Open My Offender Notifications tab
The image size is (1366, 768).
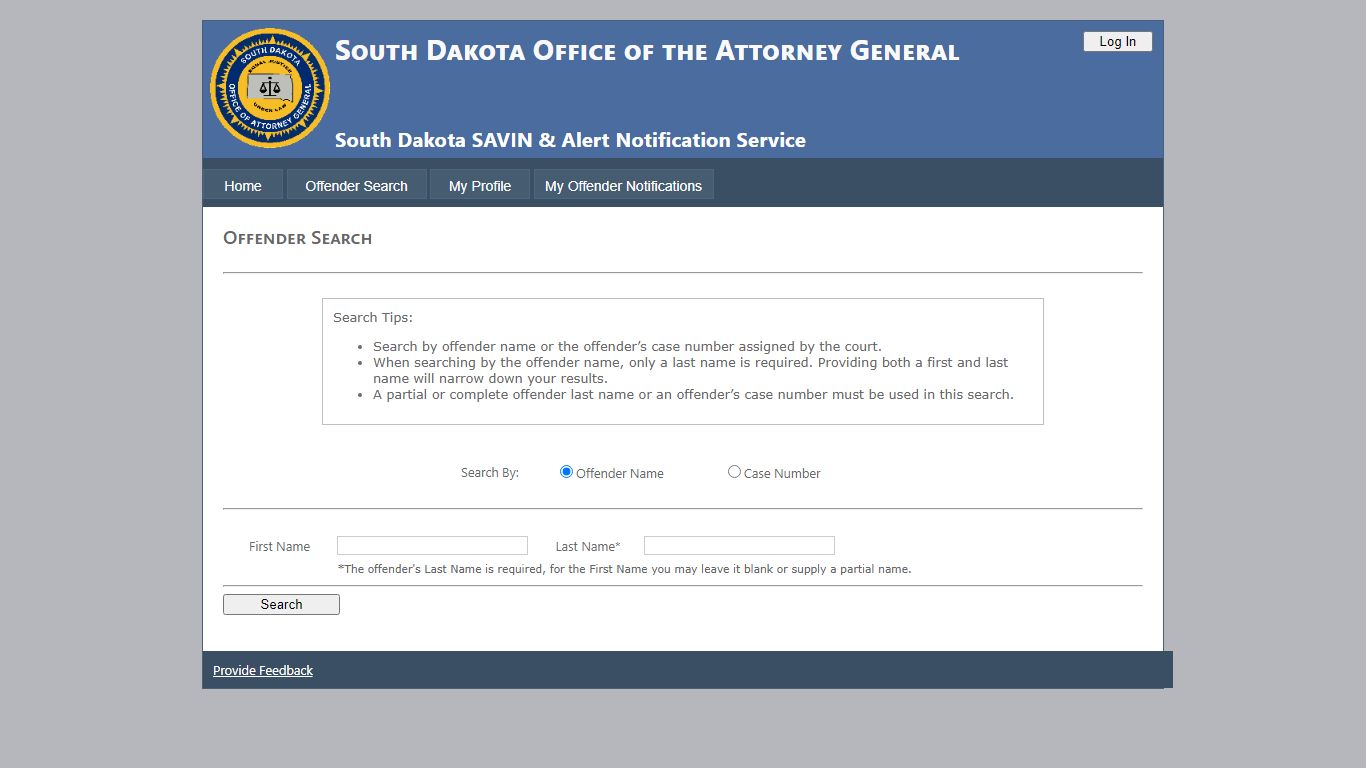pyautogui.click(x=623, y=186)
